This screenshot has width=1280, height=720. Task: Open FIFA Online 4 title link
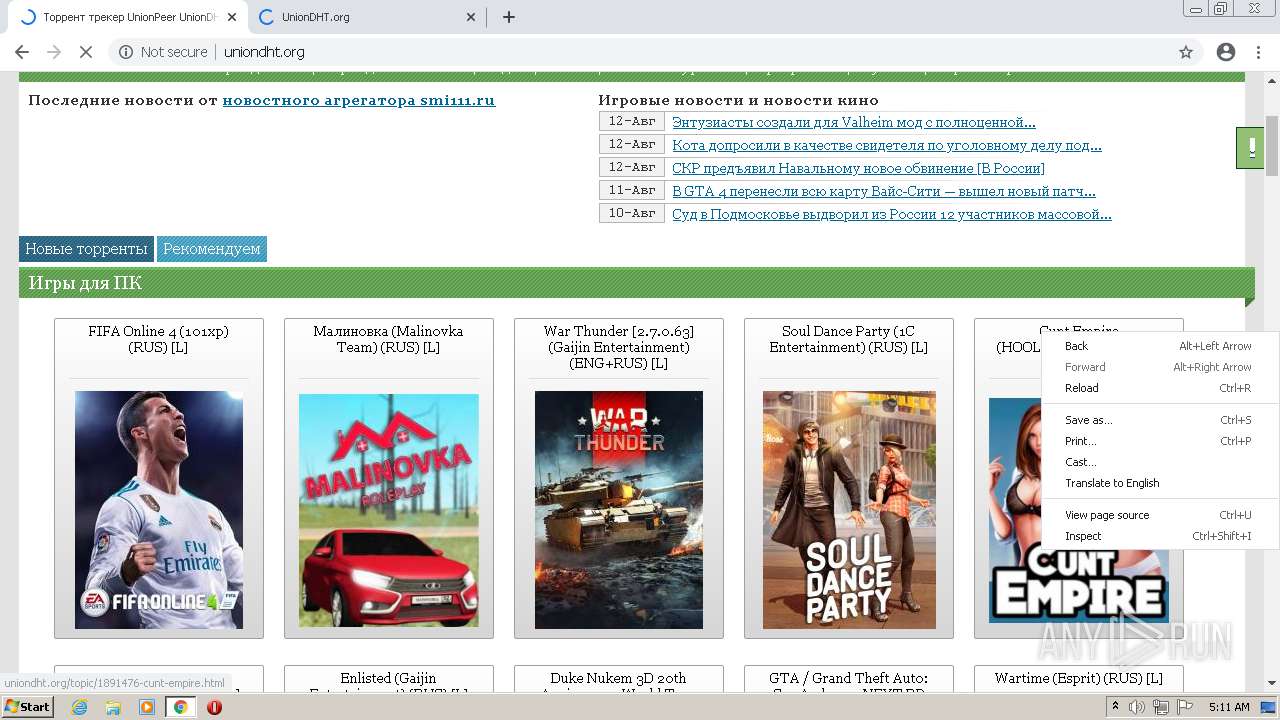(x=158, y=339)
